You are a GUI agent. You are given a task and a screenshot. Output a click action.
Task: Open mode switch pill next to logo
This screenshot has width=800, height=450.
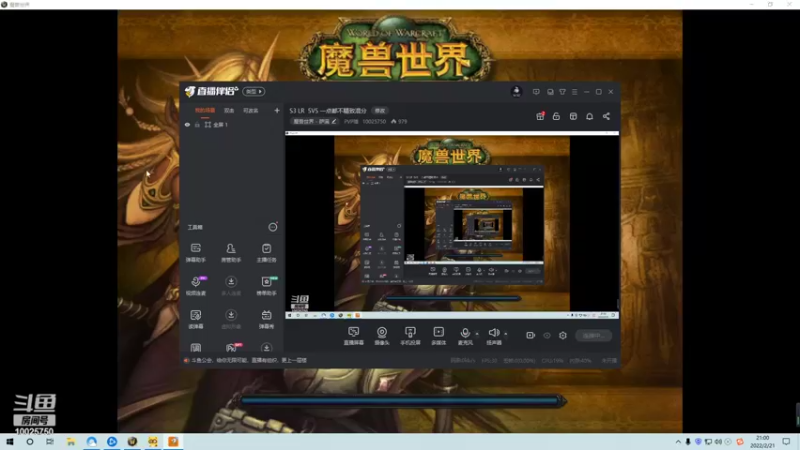click(253, 91)
